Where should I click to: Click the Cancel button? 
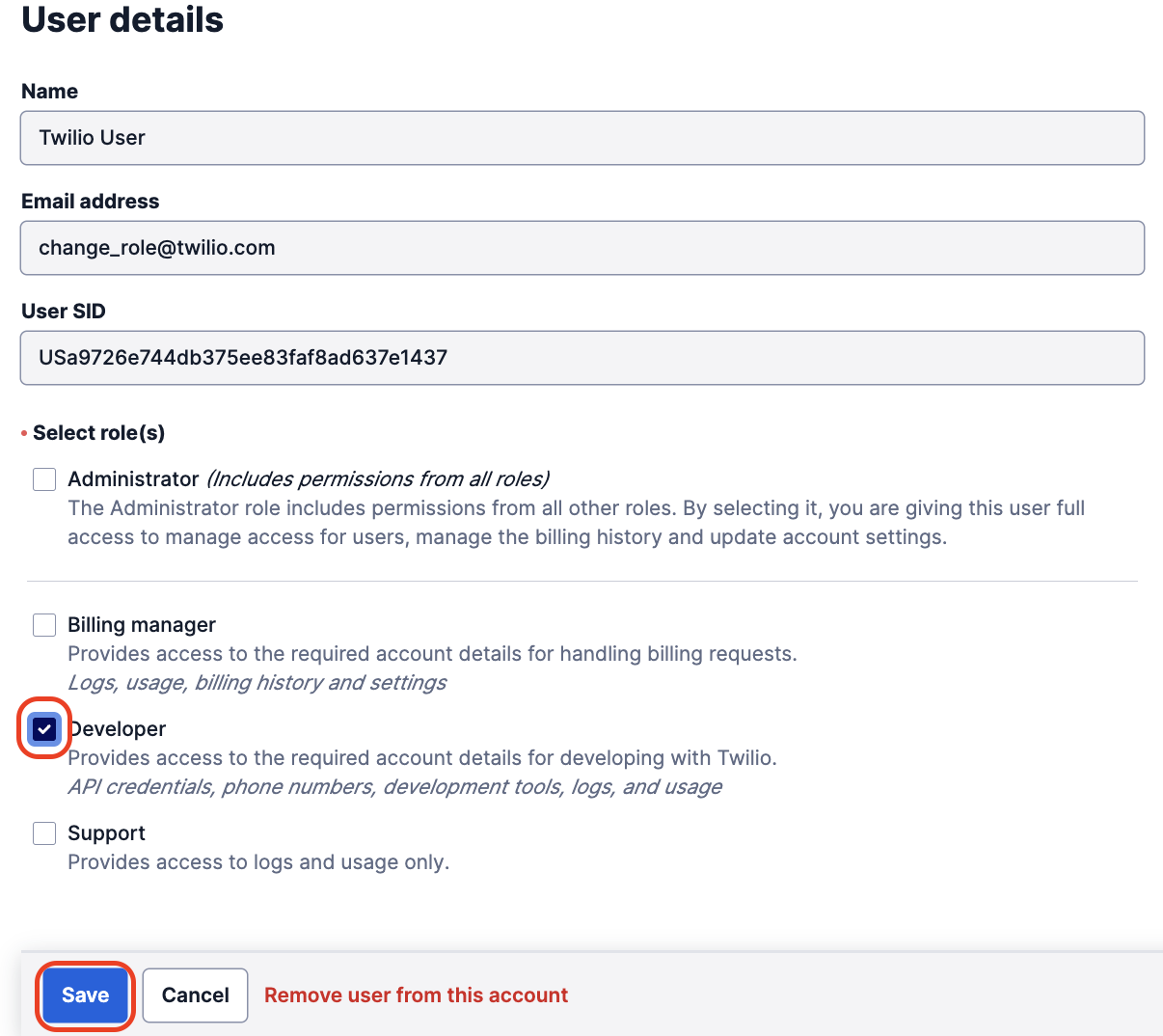click(x=195, y=995)
